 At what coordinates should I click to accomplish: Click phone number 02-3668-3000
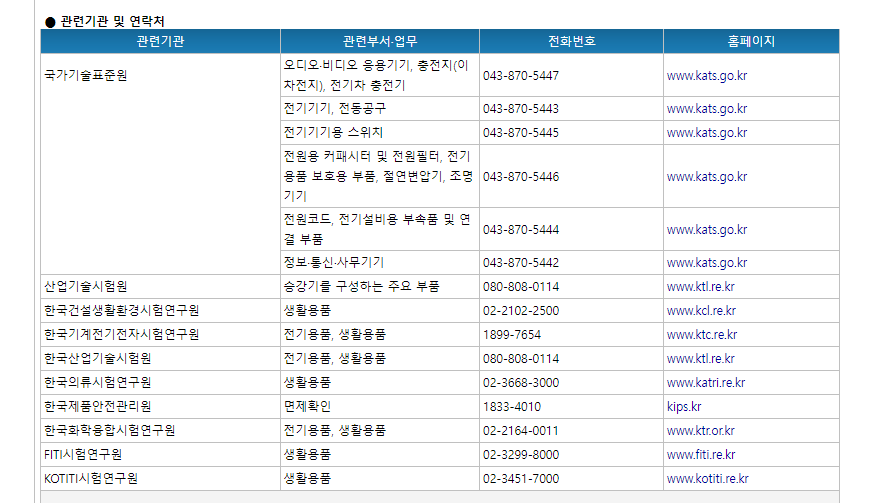click(x=520, y=383)
